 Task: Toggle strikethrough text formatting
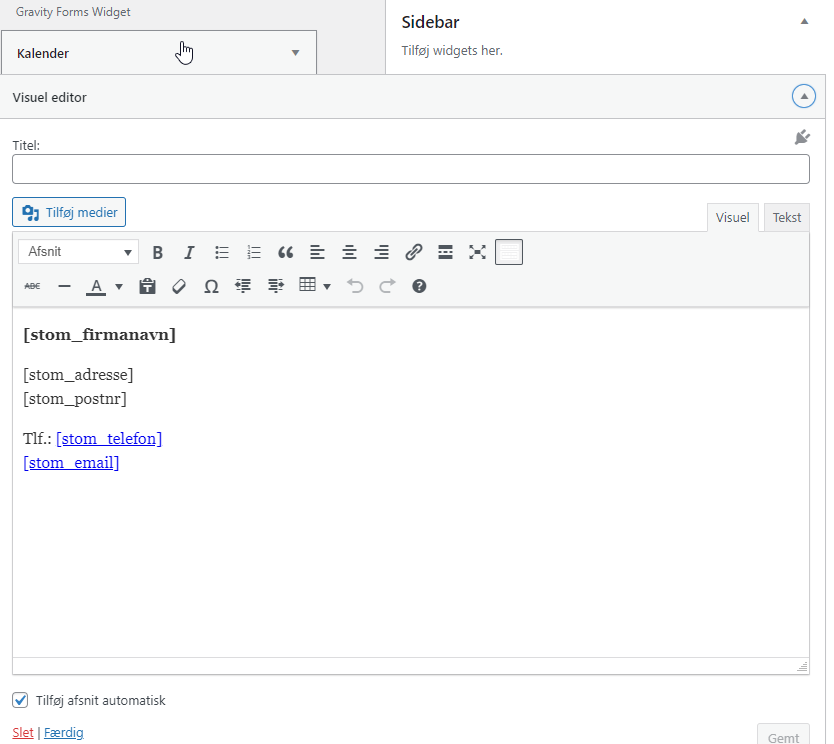[x=32, y=286]
